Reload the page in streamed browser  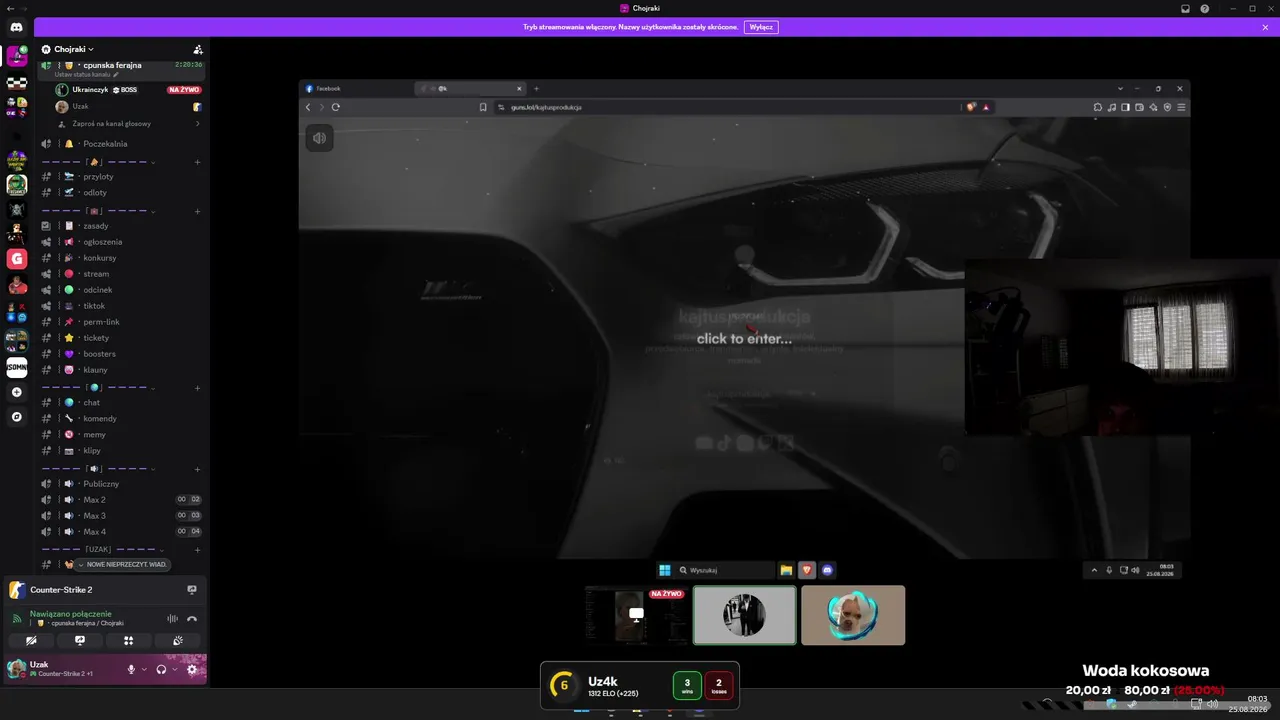click(x=336, y=107)
